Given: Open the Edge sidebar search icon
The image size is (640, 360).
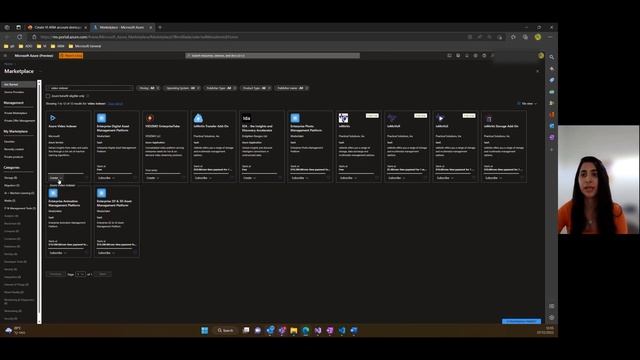Looking at the screenshot, I should point(551,58).
